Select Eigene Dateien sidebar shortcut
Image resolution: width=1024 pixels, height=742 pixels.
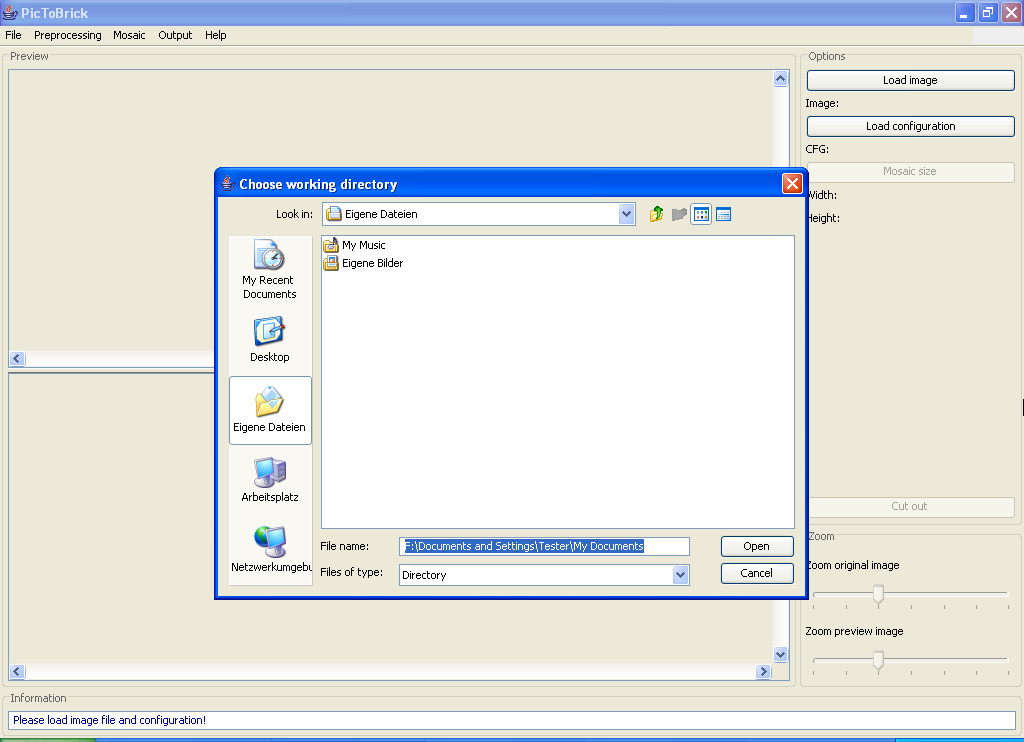coord(270,410)
